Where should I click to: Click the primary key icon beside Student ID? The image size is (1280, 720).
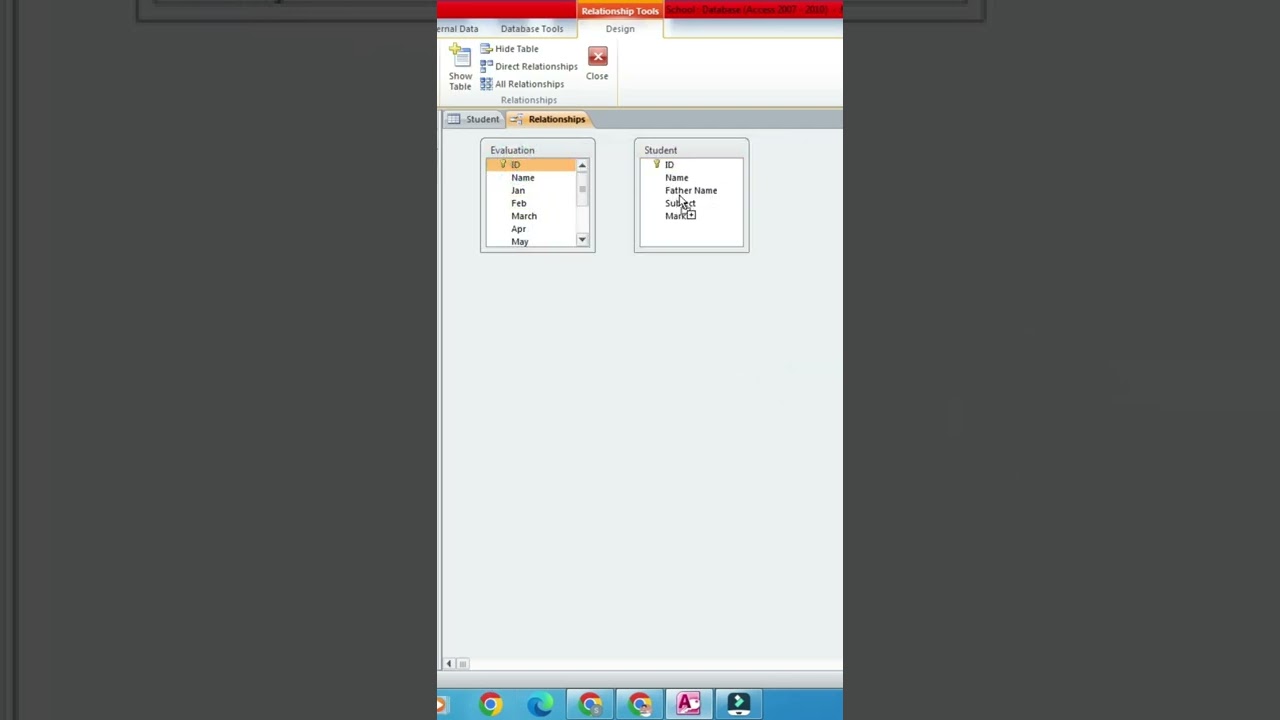(x=657, y=164)
